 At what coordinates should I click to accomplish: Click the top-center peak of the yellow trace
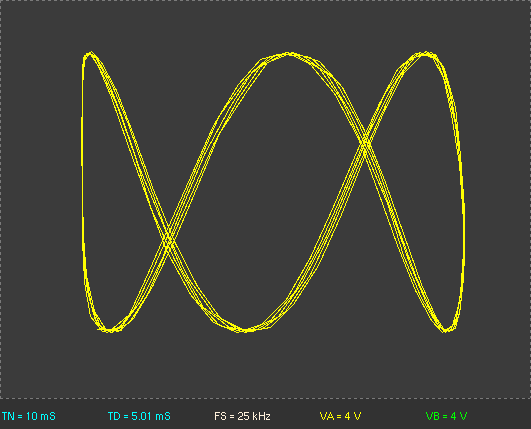tap(288, 54)
